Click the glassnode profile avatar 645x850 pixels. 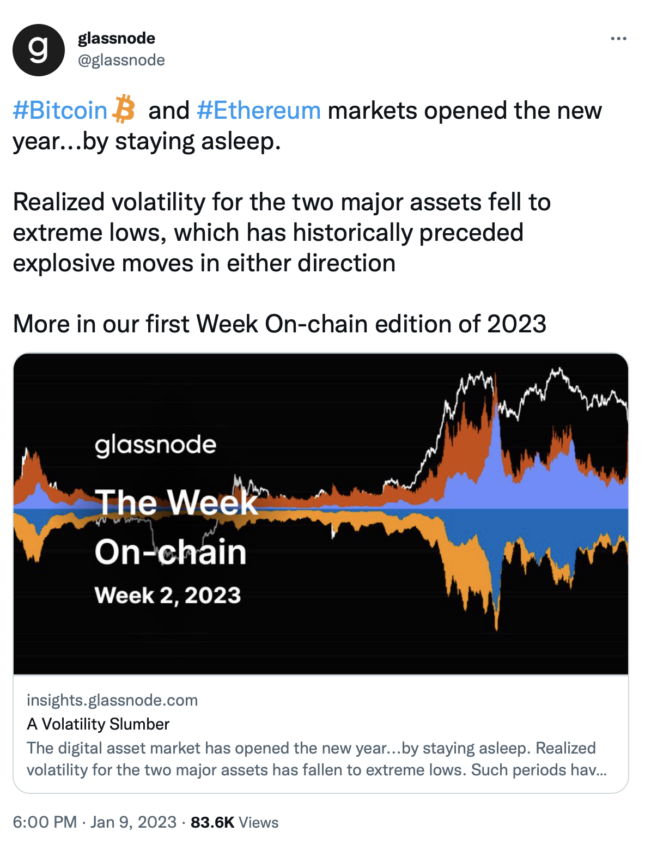click(38, 49)
